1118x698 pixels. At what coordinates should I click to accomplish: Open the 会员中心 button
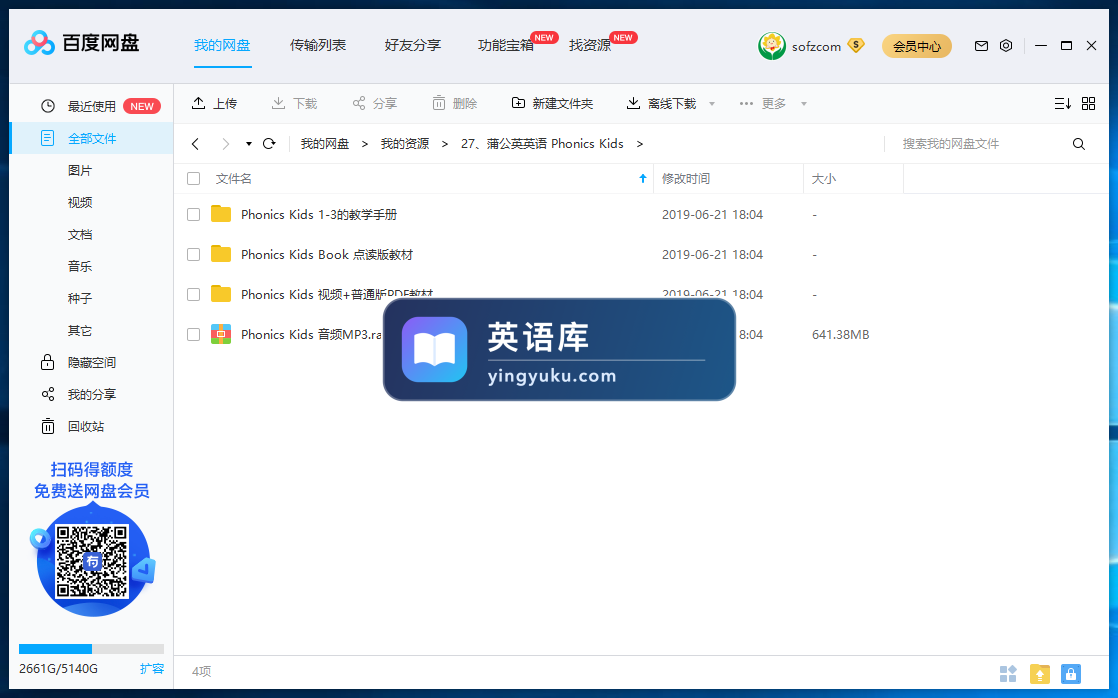[x=917, y=46]
